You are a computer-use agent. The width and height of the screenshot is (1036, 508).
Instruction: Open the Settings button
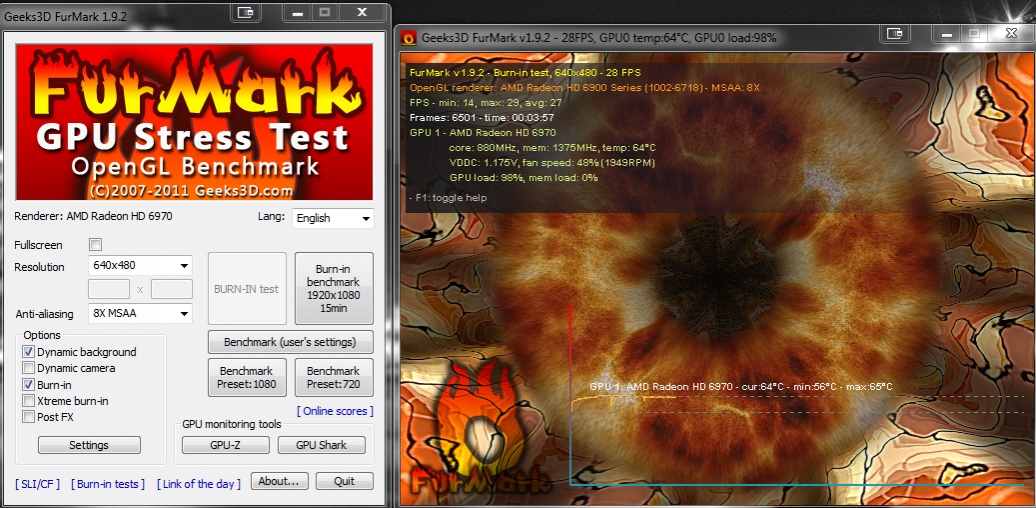89,445
